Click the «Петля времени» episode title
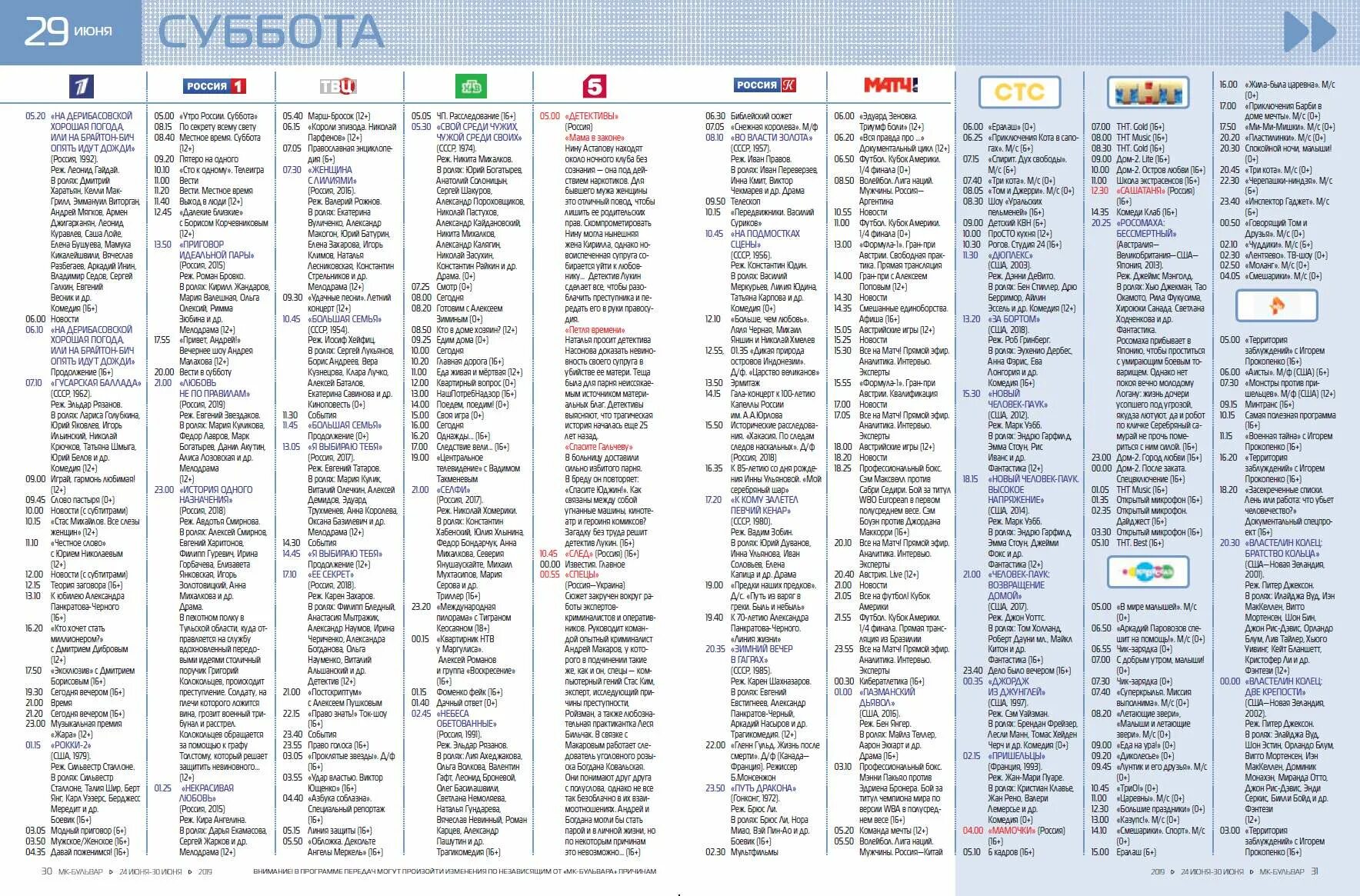The image size is (1360, 896). coord(595,330)
